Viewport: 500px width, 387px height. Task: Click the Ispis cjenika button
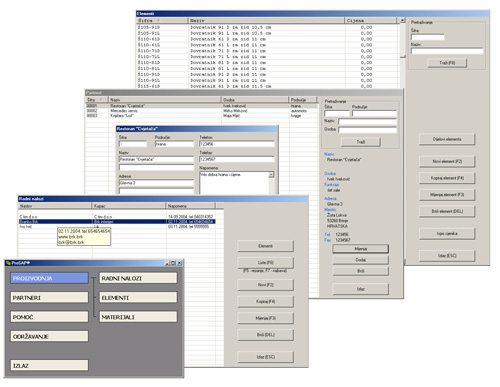(x=447, y=234)
